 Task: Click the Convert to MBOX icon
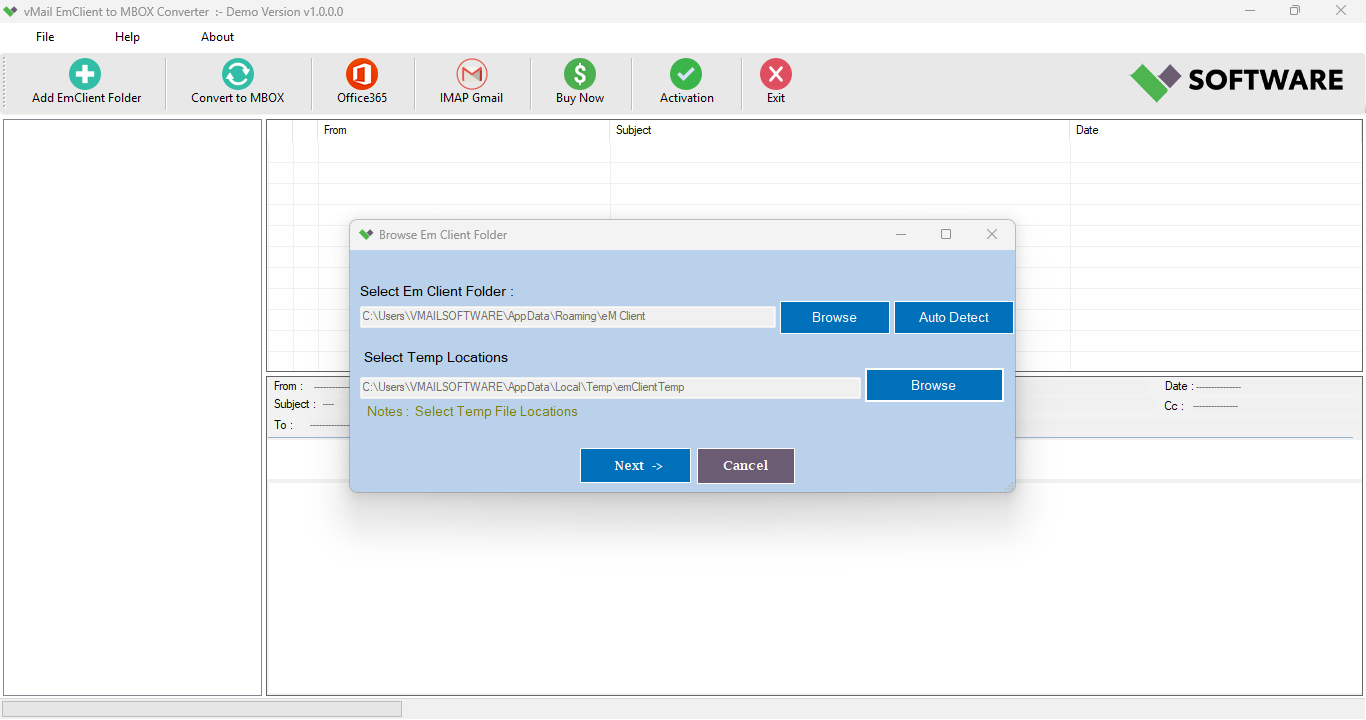click(238, 74)
